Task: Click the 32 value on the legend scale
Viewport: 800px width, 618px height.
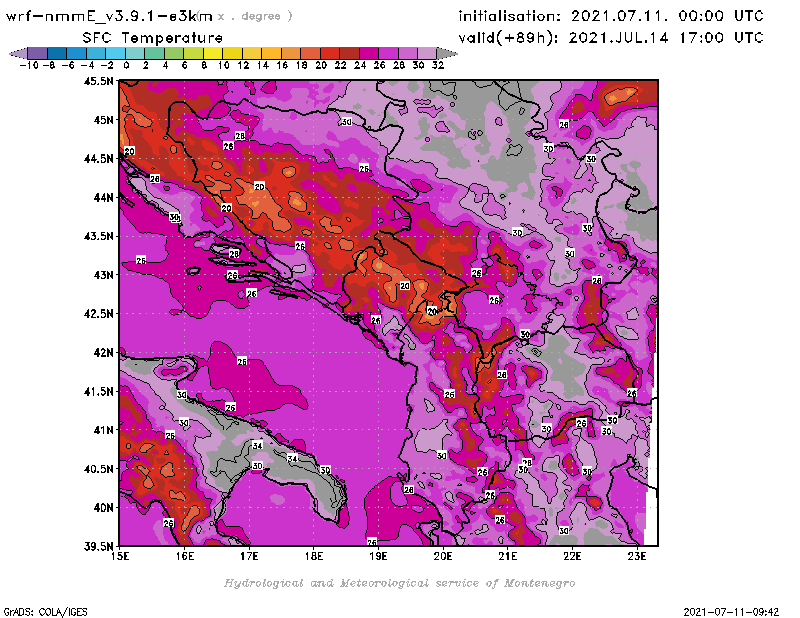Action: tap(438, 65)
